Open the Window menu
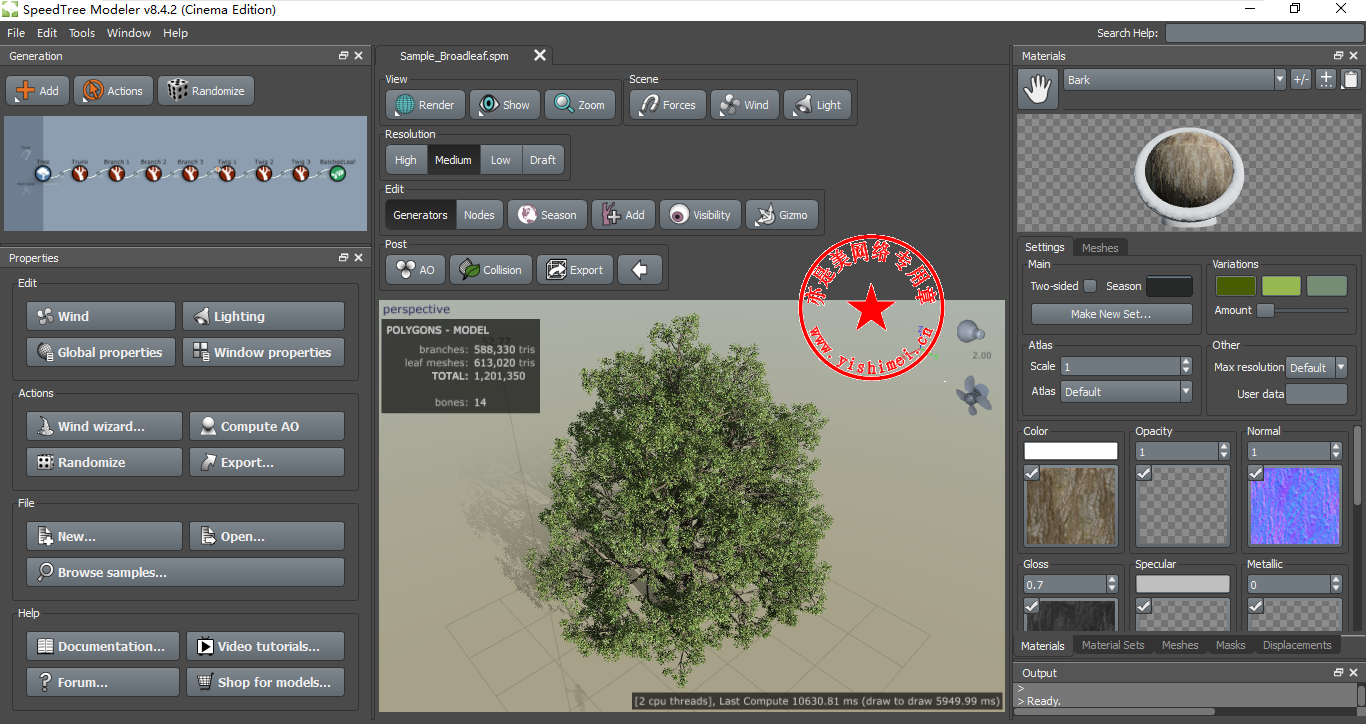Image resolution: width=1366 pixels, height=724 pixels. pos(129,33)
